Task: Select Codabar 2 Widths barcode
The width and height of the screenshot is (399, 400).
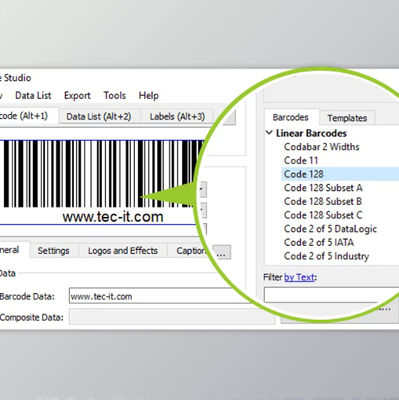Action: point(322,147)
